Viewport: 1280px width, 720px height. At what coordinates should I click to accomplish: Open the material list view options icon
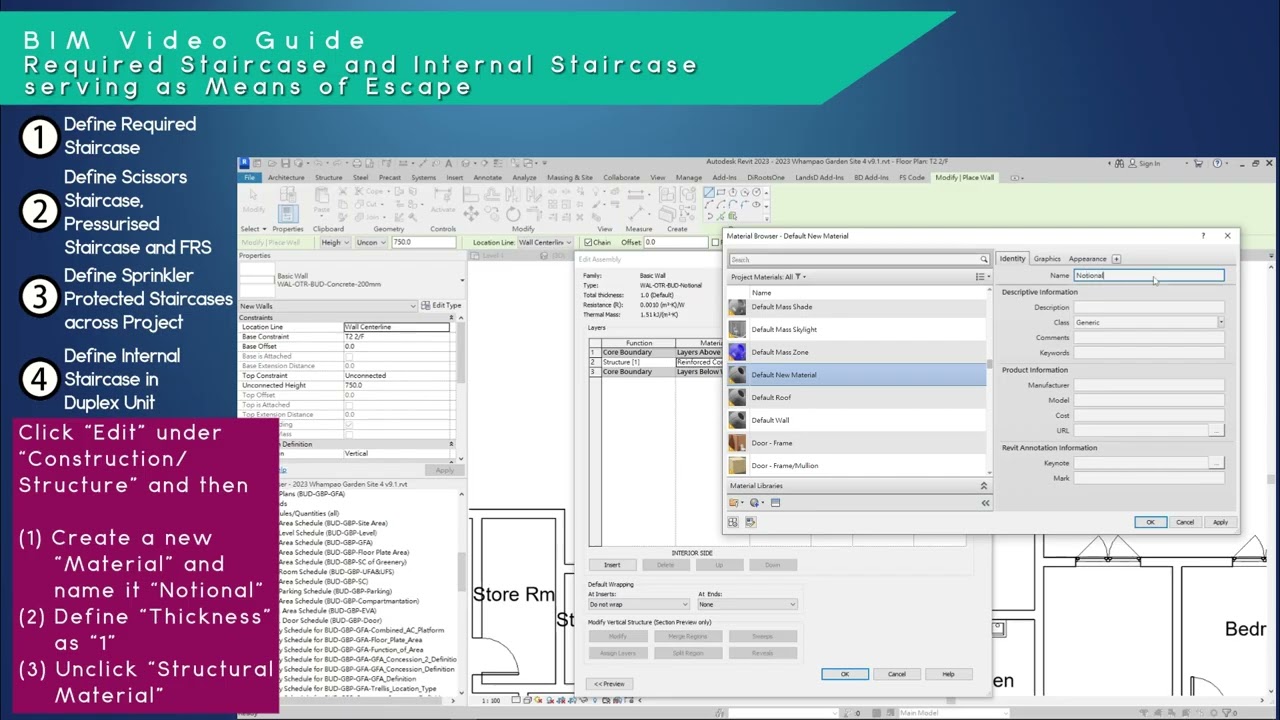[981, 277]
